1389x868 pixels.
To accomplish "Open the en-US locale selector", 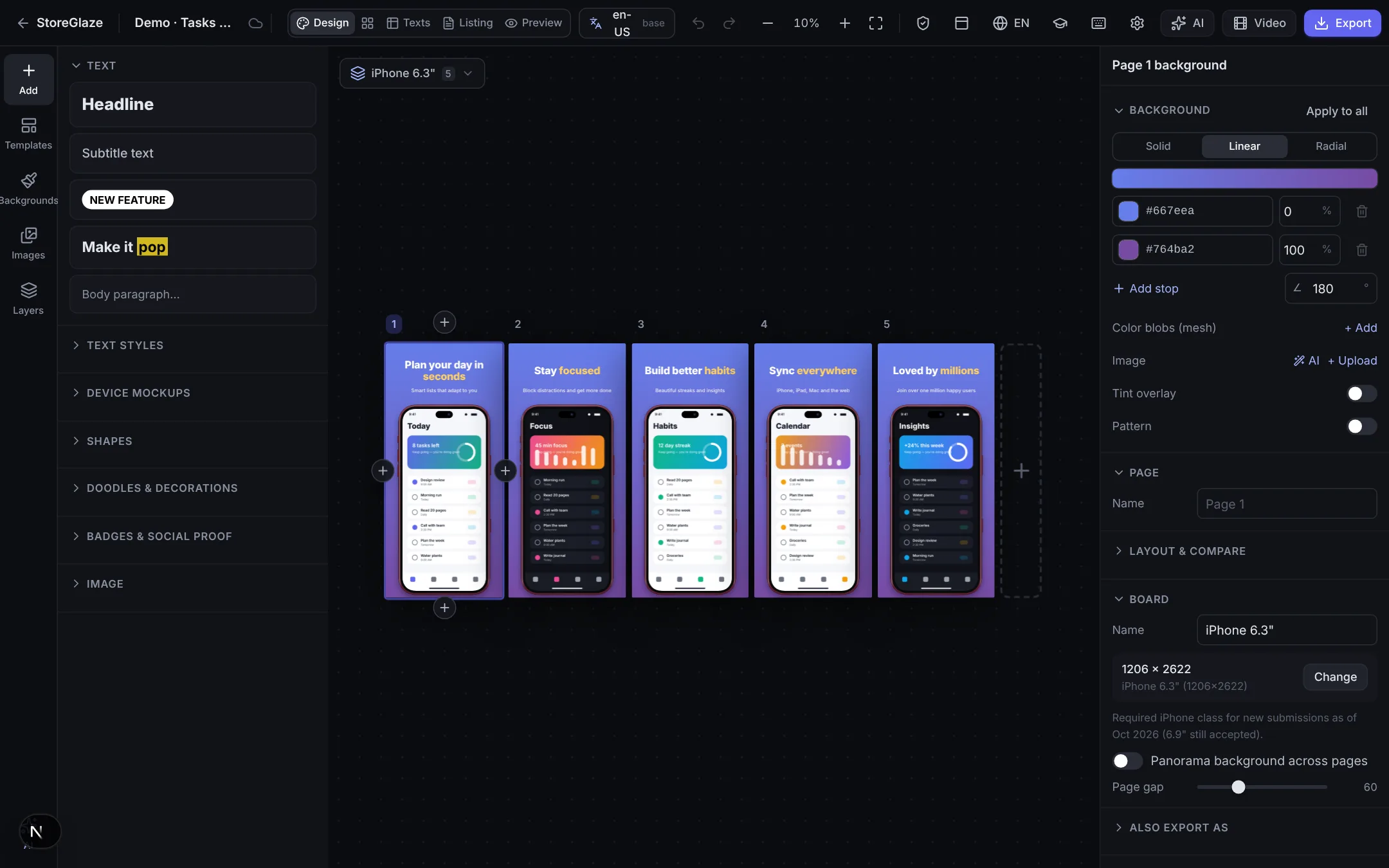I will pos(626,23).
